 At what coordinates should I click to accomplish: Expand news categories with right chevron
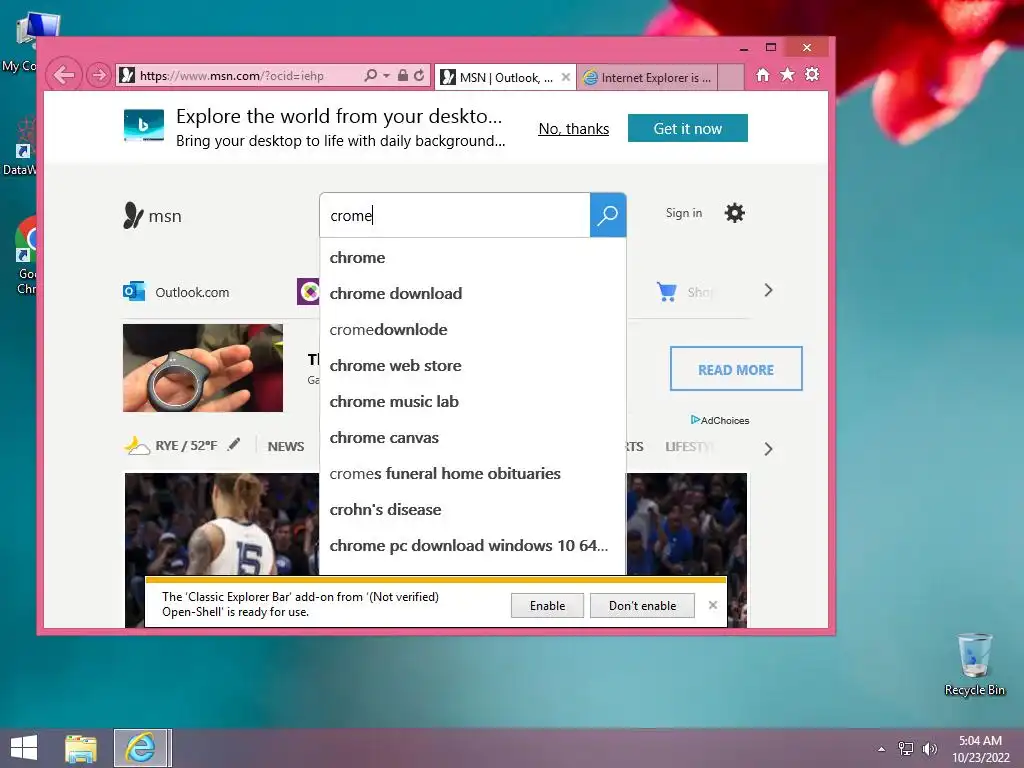pyautogui.click(x=769, y=449)
